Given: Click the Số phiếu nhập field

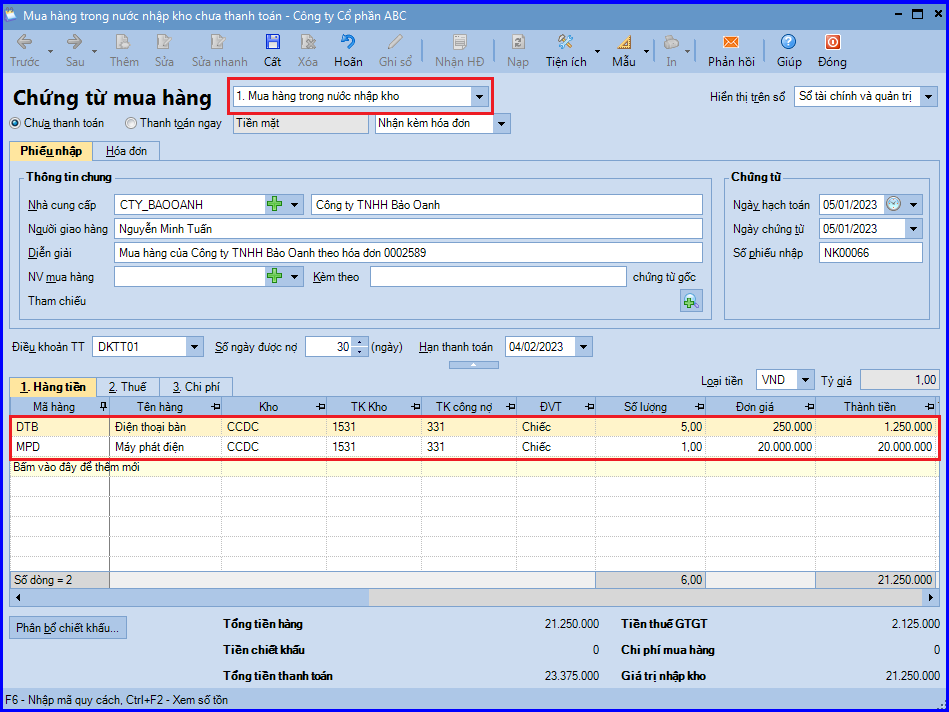Looking at the screenshot, I should [870, 252].
